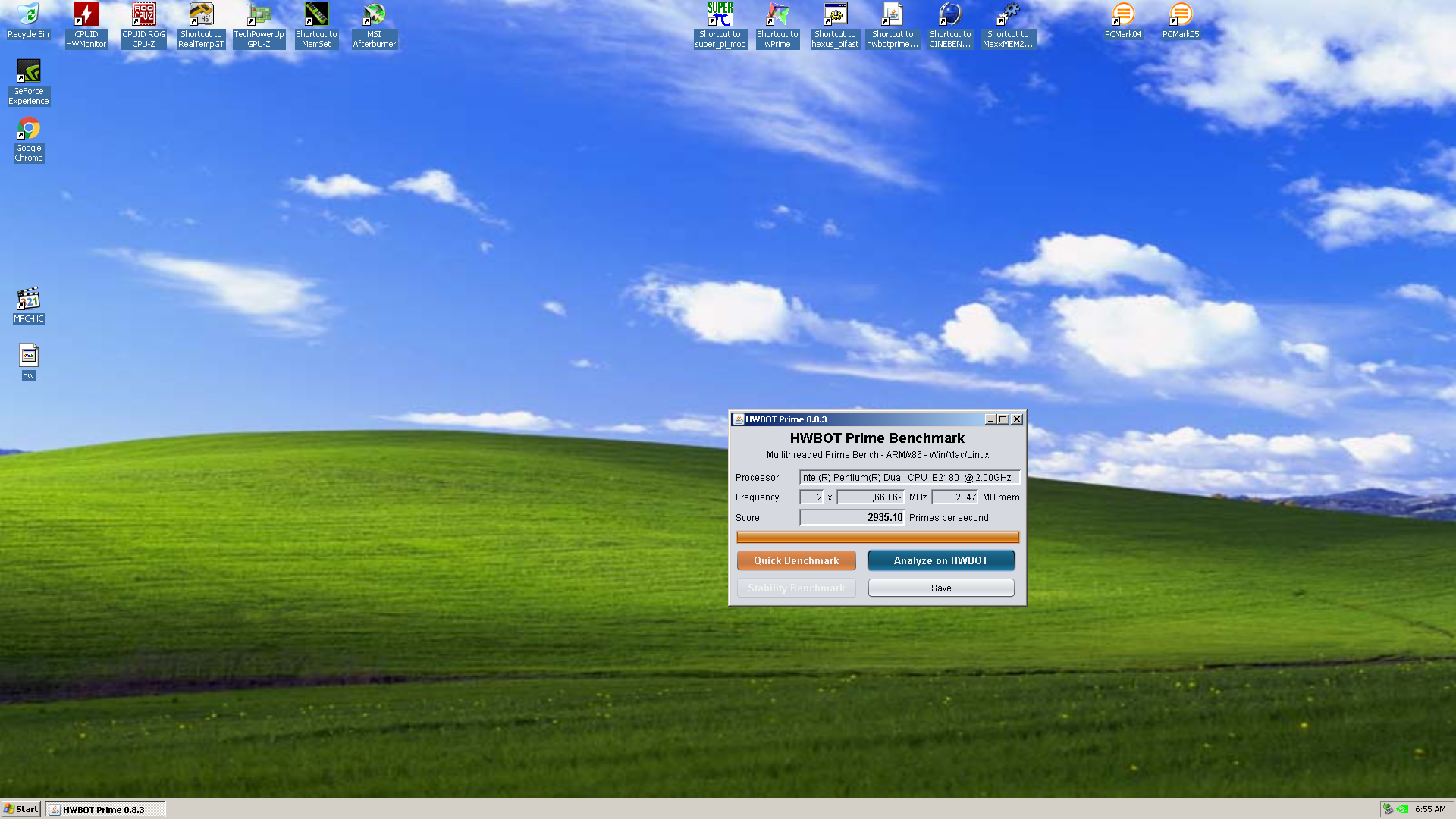Click Analyze on HWBOT button

click(940, 560)
